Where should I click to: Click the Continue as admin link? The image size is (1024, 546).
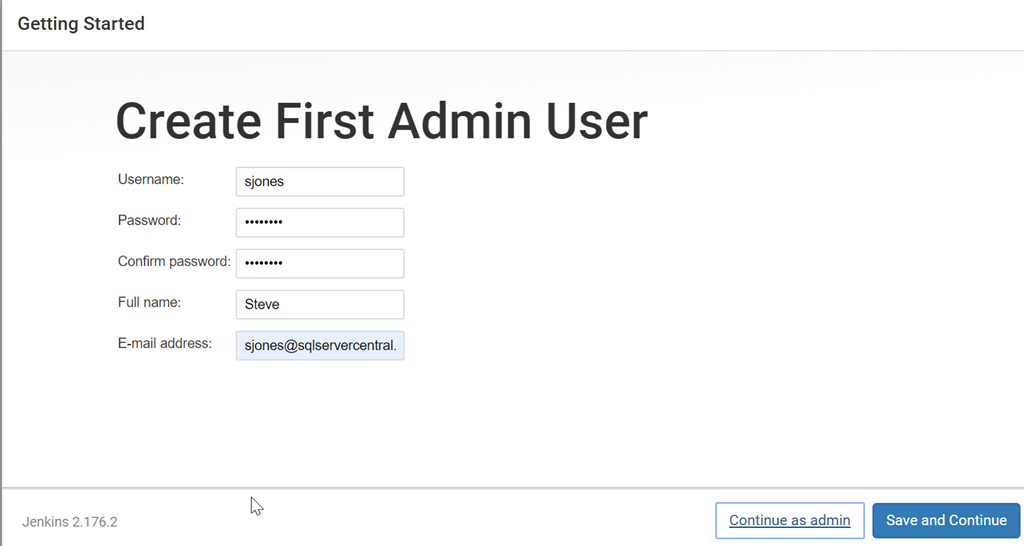[789, 520]
